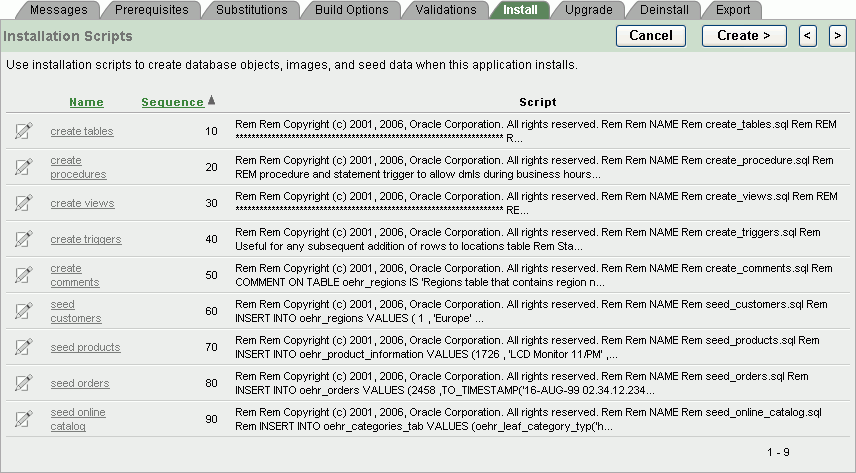The image size is (856, 473).
Task: Edit the create views script row icon
Action: 24,203
